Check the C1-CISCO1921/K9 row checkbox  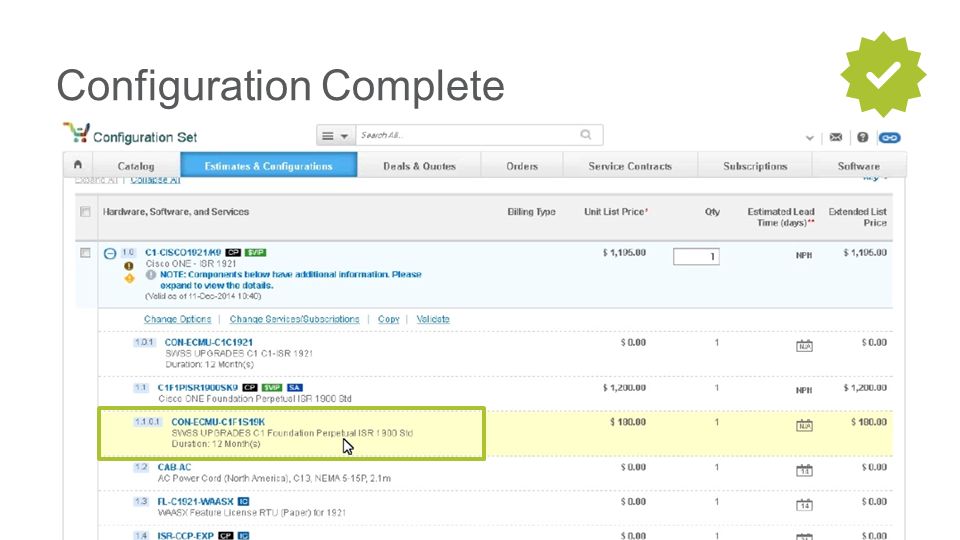[x=85, y=253]
